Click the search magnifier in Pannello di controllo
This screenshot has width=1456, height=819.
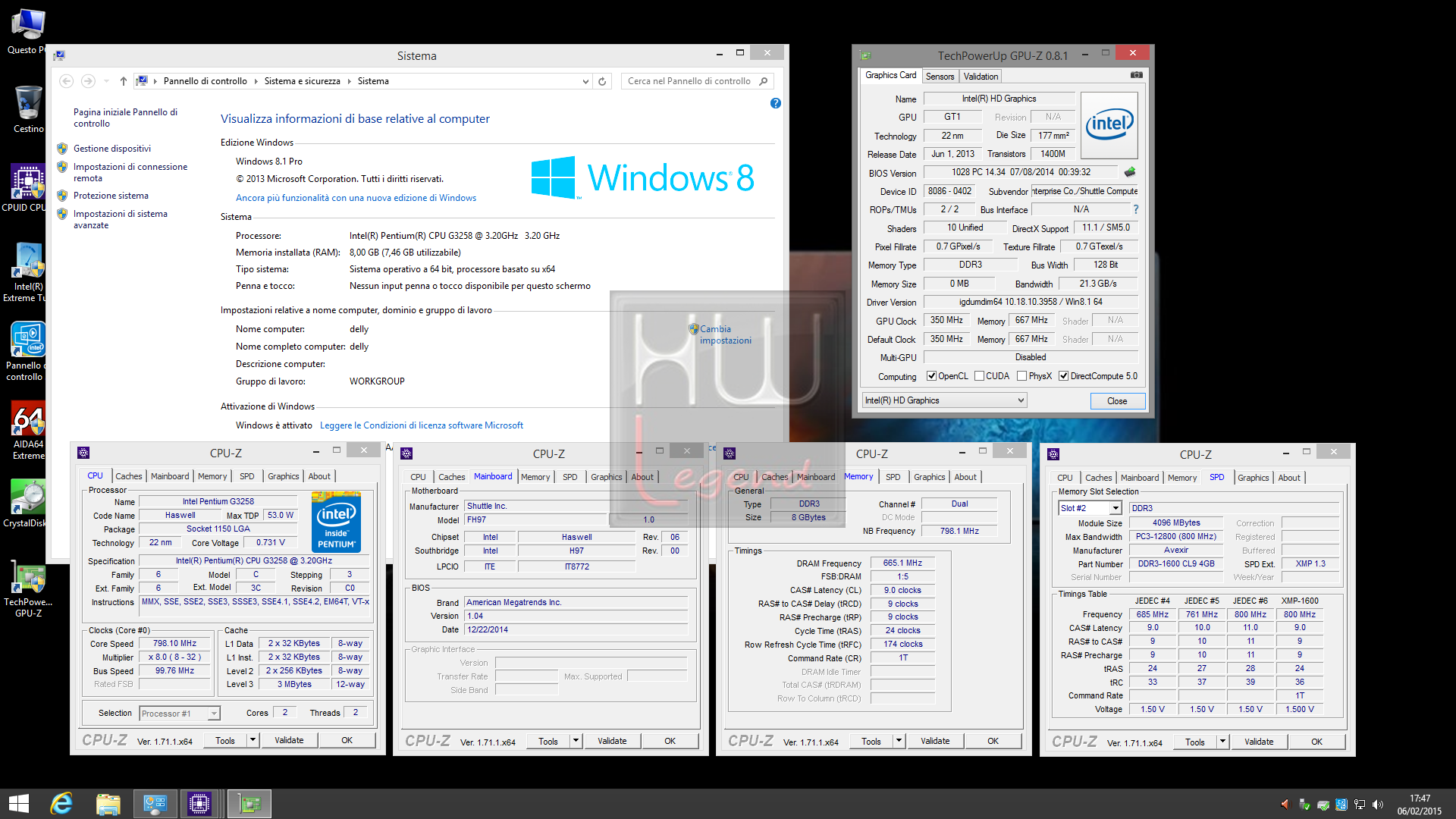click(763, 81)
